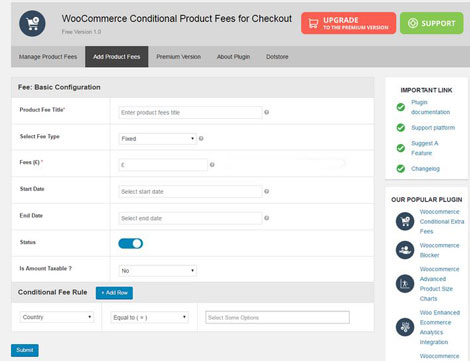Screen dimensions: 470x361
Task: Open the Suggest A Feature link
Action: coord(424,148)
